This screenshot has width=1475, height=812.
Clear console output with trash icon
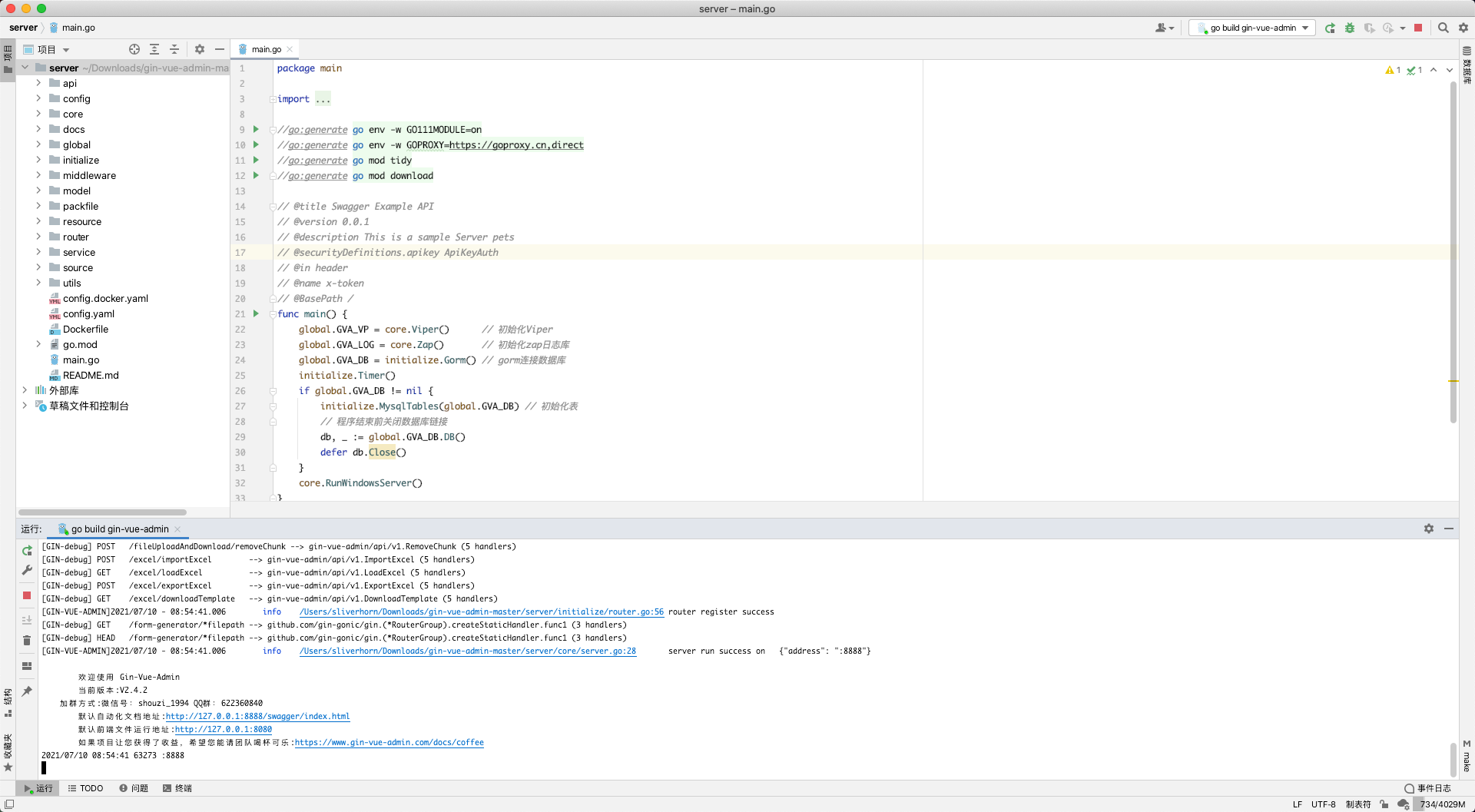coord(27,641)
